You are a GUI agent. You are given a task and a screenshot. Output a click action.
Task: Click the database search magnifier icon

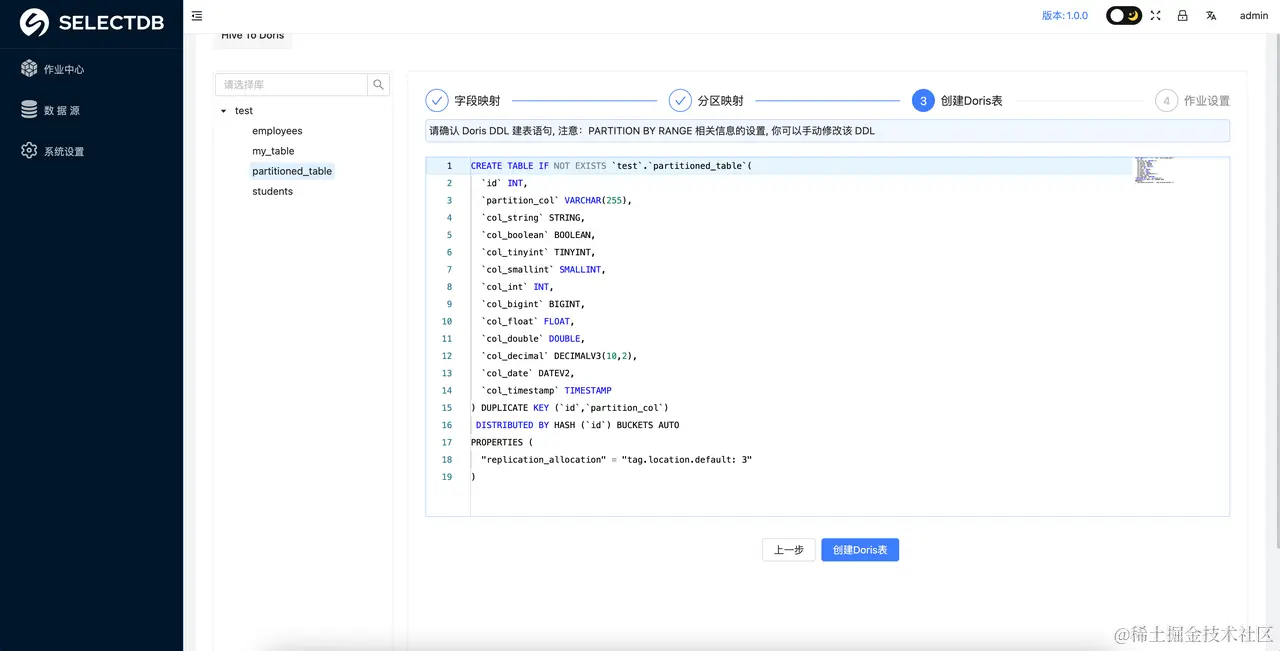point(379,85)
